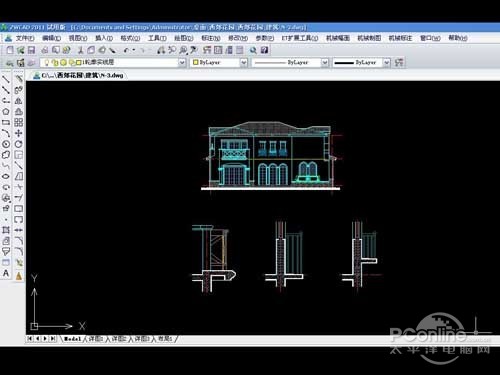500x375 pixels.
Task: Activate the Multiline Text 'A' tool
Action: tap(6, 273)
